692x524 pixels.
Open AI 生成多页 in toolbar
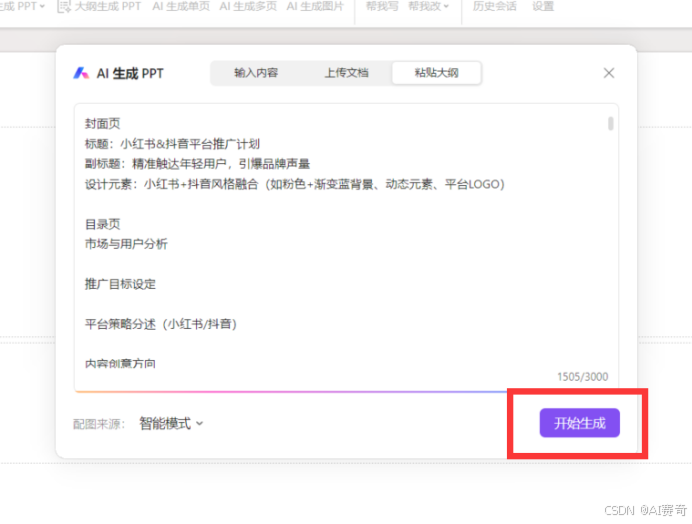248,6
